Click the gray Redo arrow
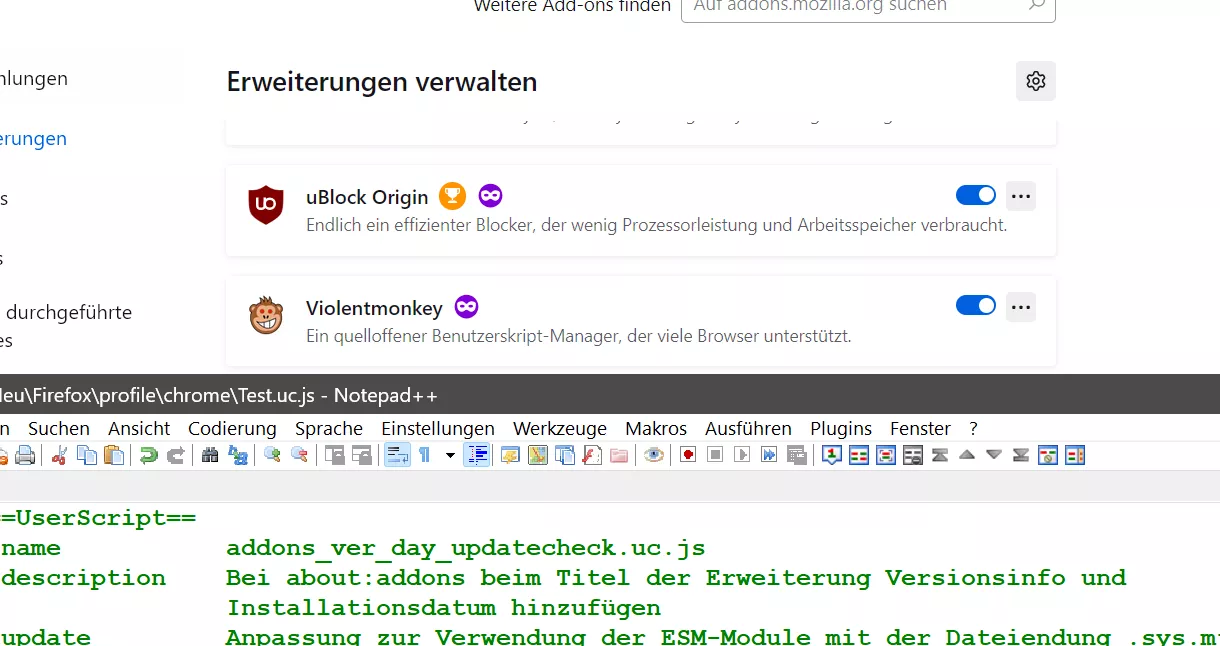The height and width of the screenshot is (646, 1220). (x=175, y=455)
